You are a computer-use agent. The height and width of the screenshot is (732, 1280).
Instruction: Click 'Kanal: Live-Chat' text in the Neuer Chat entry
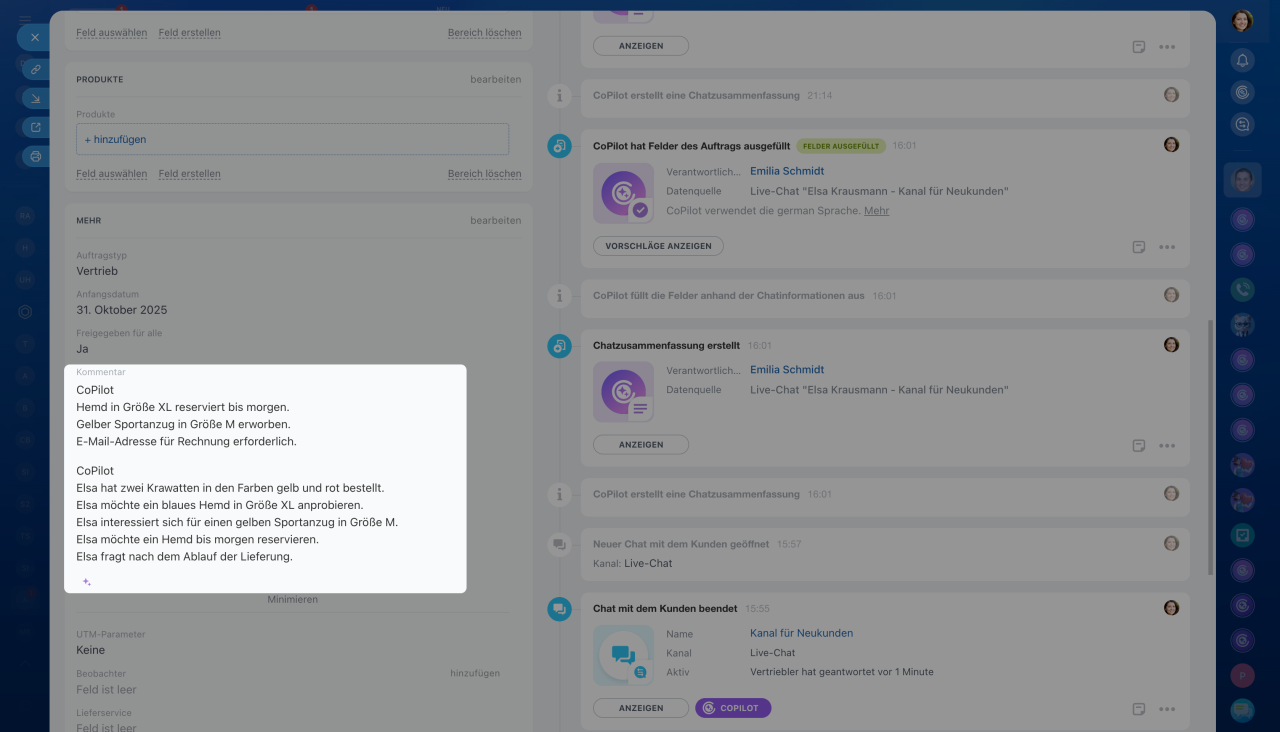click(633, 563)
